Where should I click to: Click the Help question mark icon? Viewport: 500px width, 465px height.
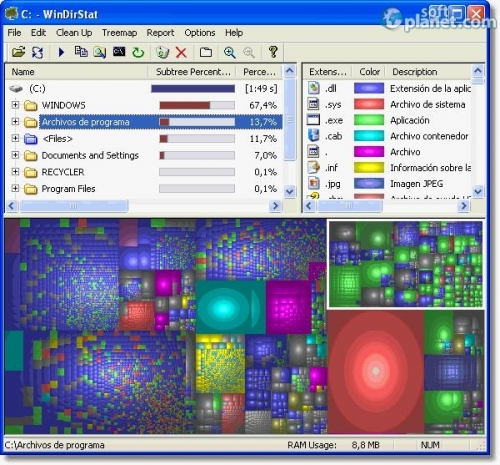pyautogui.click(x=273, y=52)
